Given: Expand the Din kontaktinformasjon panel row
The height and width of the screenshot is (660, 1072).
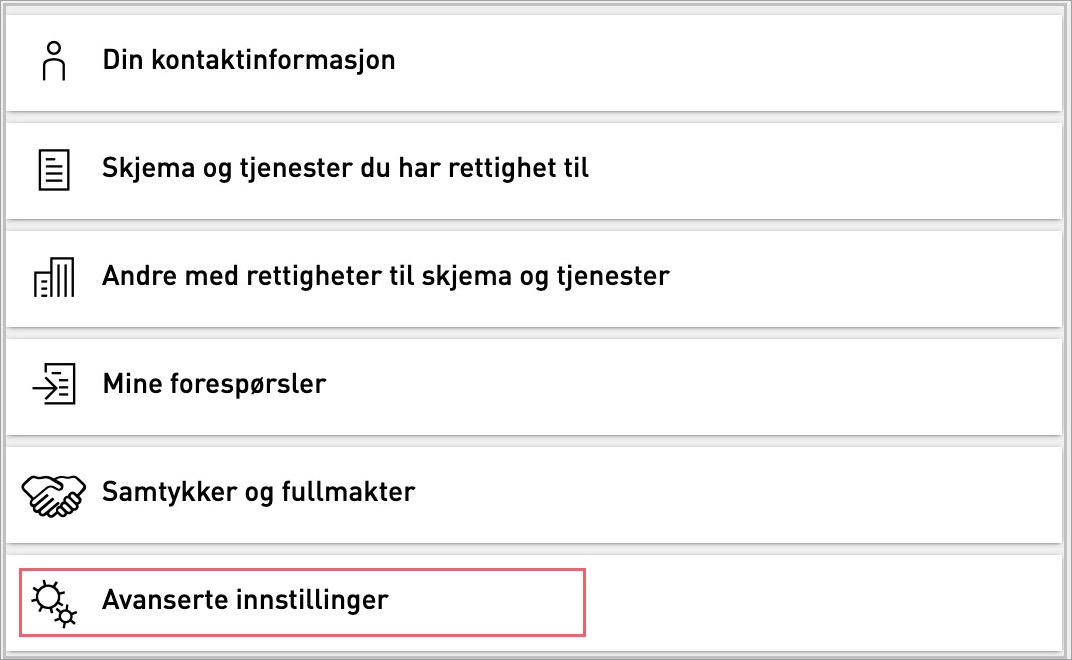Looking at the screenshot, I should (534, 62).
